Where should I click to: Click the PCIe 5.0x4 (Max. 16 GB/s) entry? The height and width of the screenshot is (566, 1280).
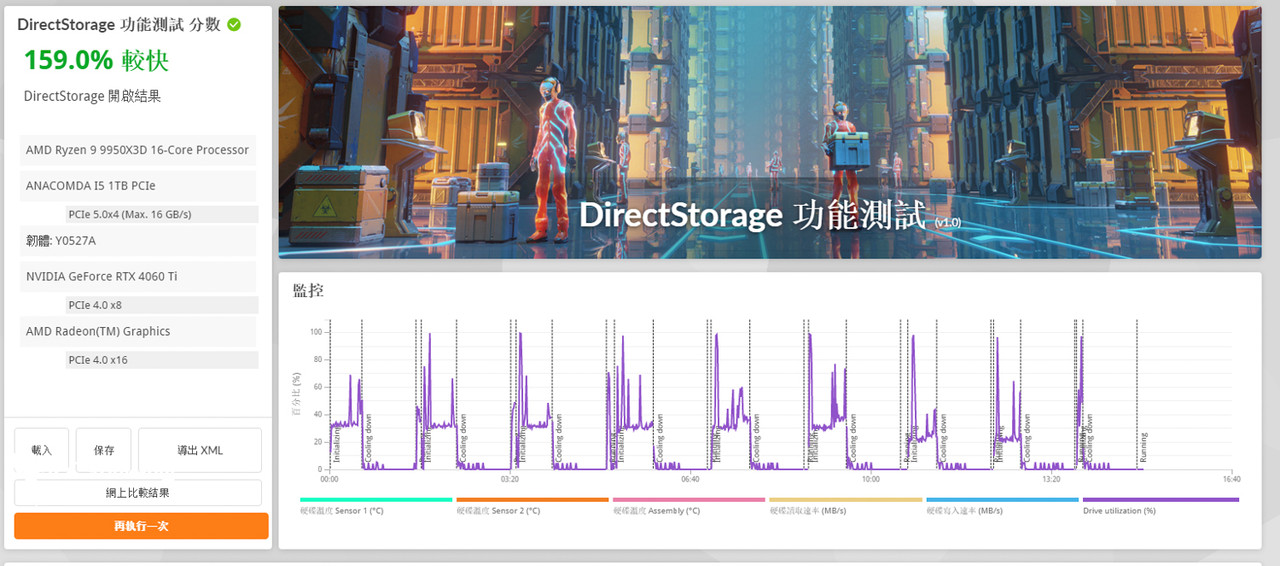click(161, 214)
